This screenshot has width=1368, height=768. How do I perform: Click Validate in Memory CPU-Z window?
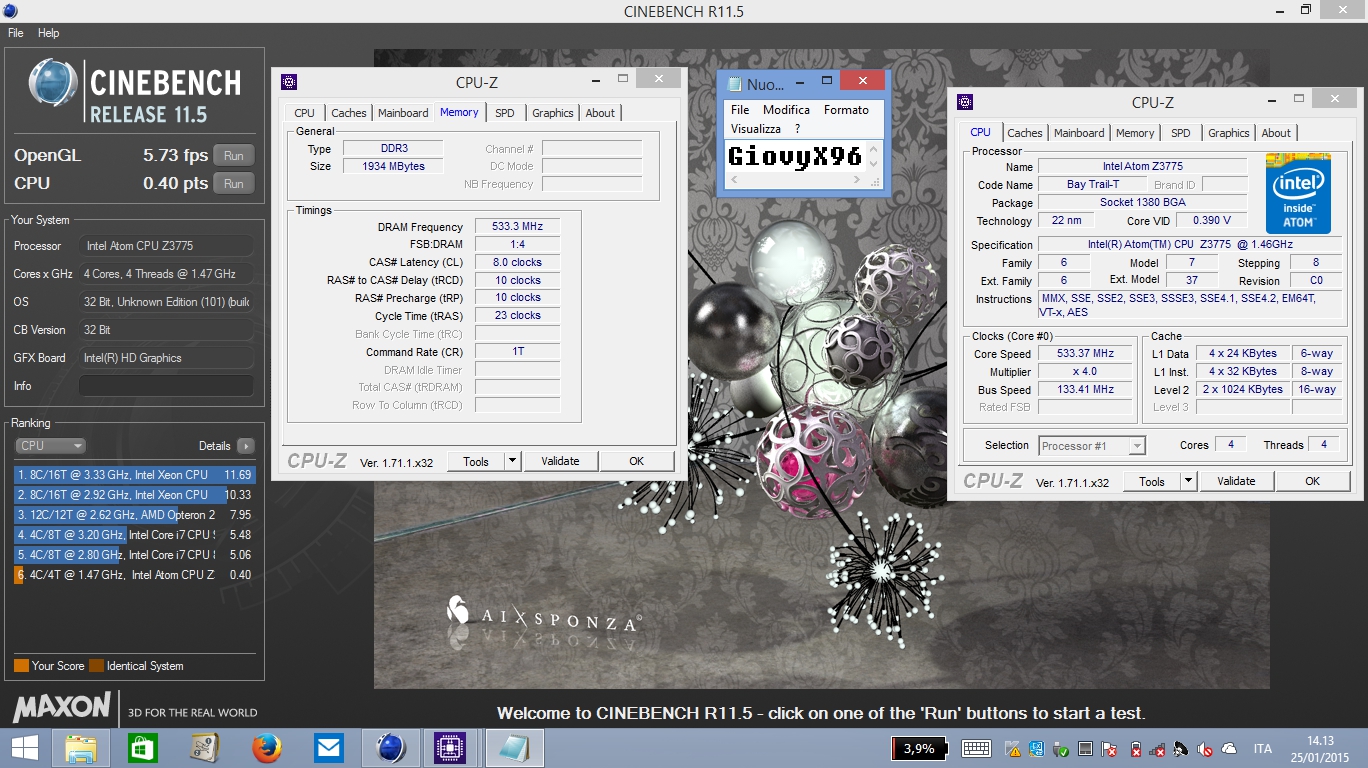[560, 461]
